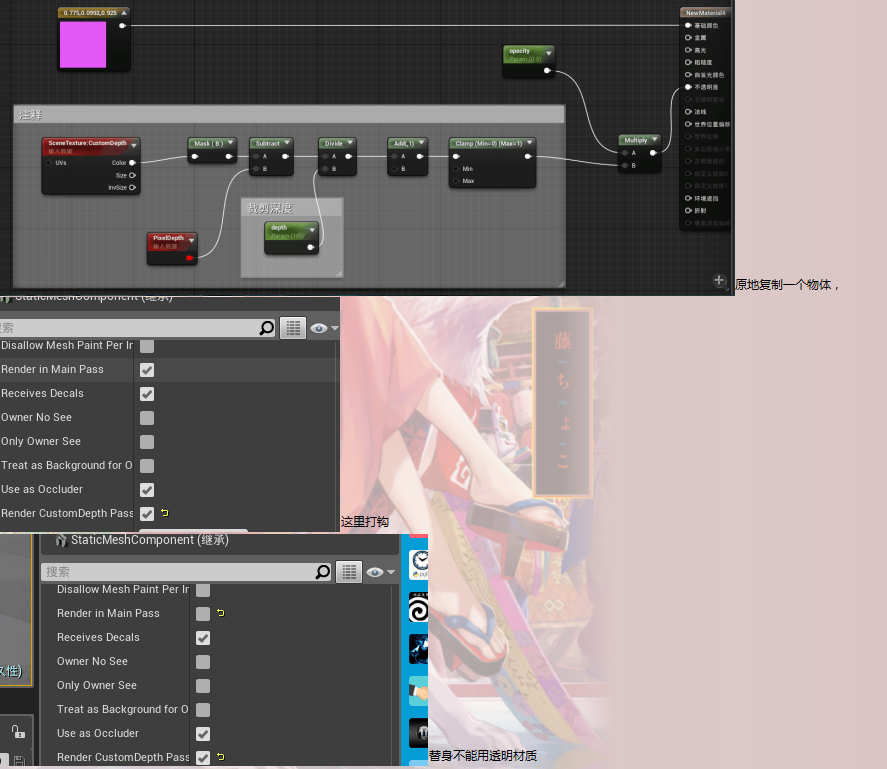887x769 pixels.
Task: Open the eye visibility dropdown in lower panel
Action: (380, 573)
